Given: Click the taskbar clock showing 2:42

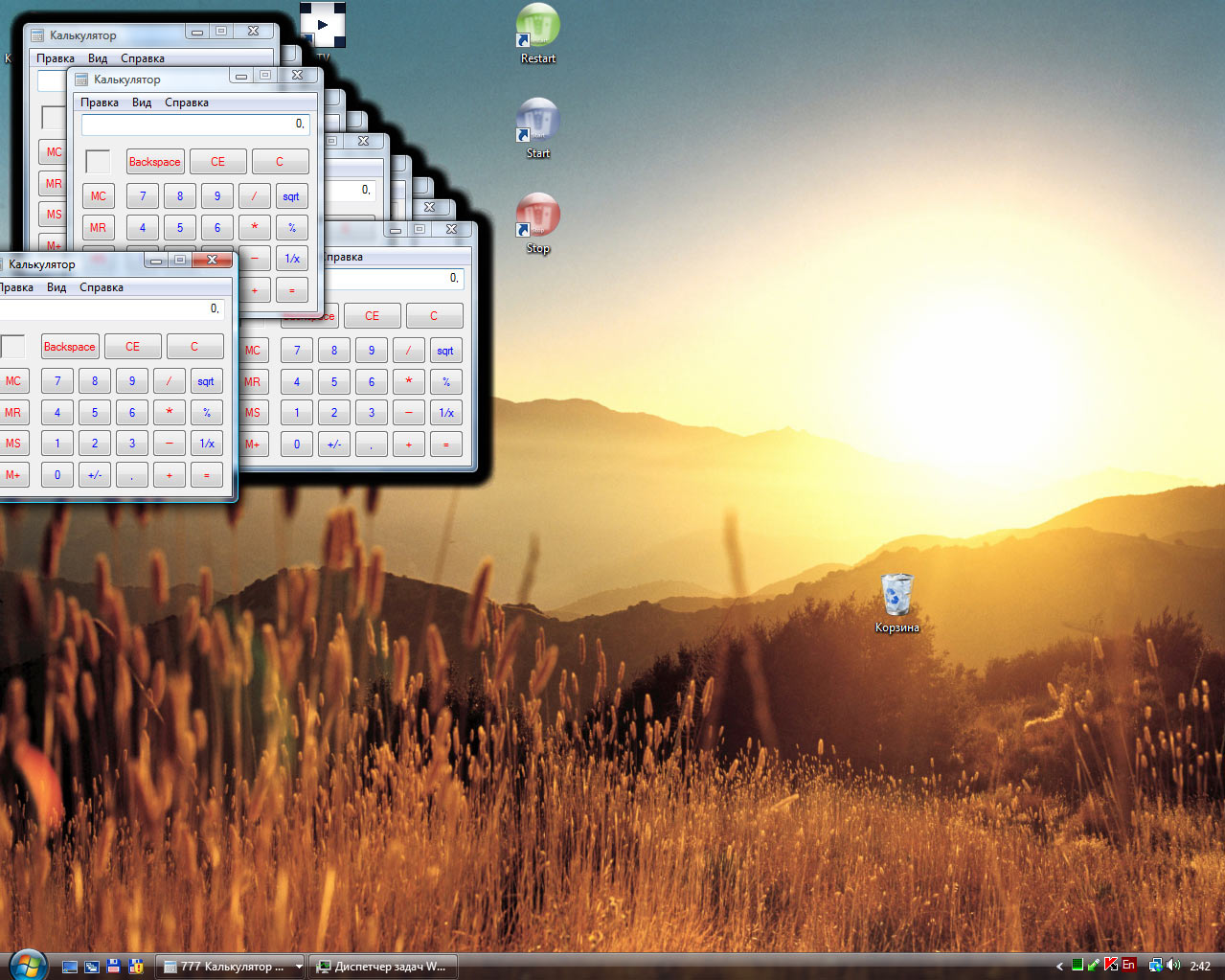Looking at the screenshot, I should point(1200,967).
